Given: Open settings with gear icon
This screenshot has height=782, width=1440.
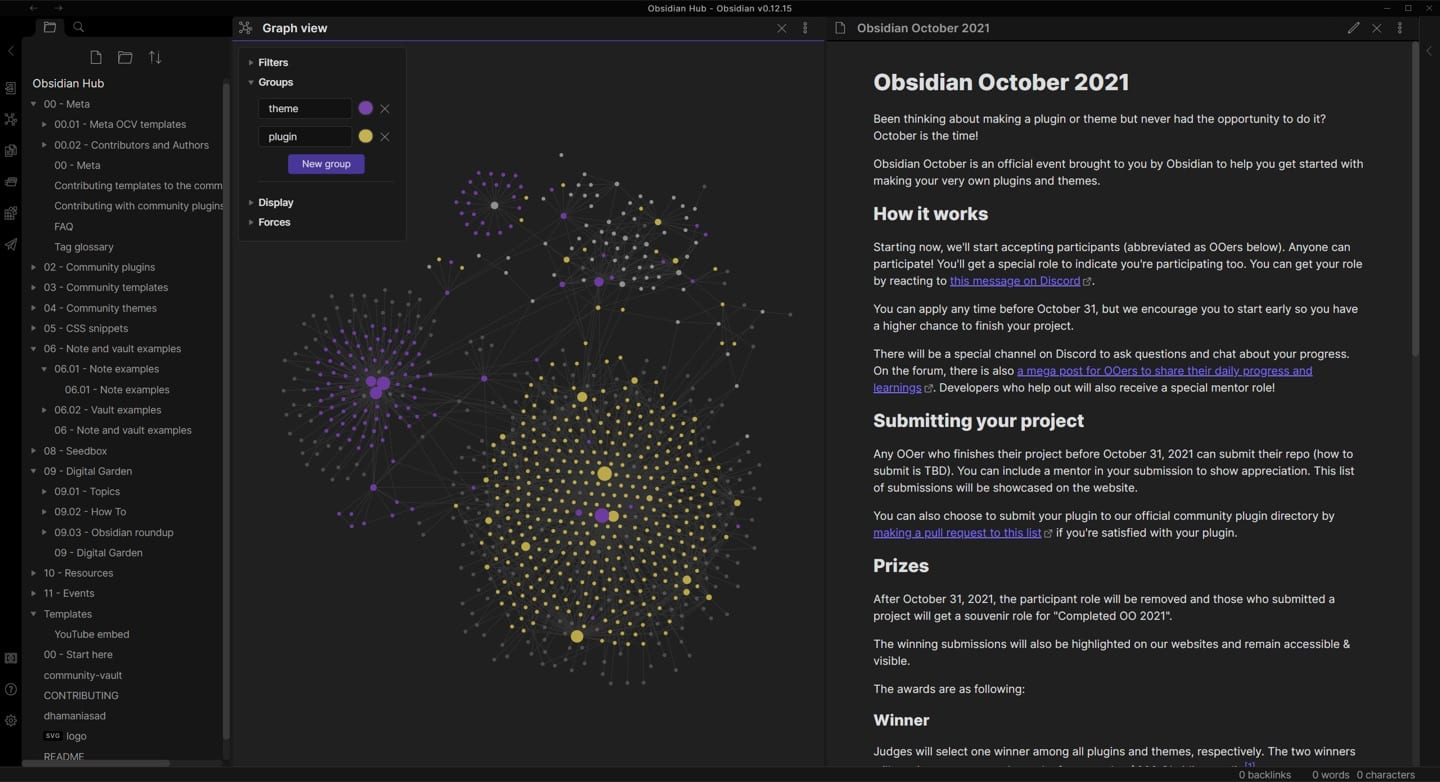Looking at the screenshot, I should (11, 720).
